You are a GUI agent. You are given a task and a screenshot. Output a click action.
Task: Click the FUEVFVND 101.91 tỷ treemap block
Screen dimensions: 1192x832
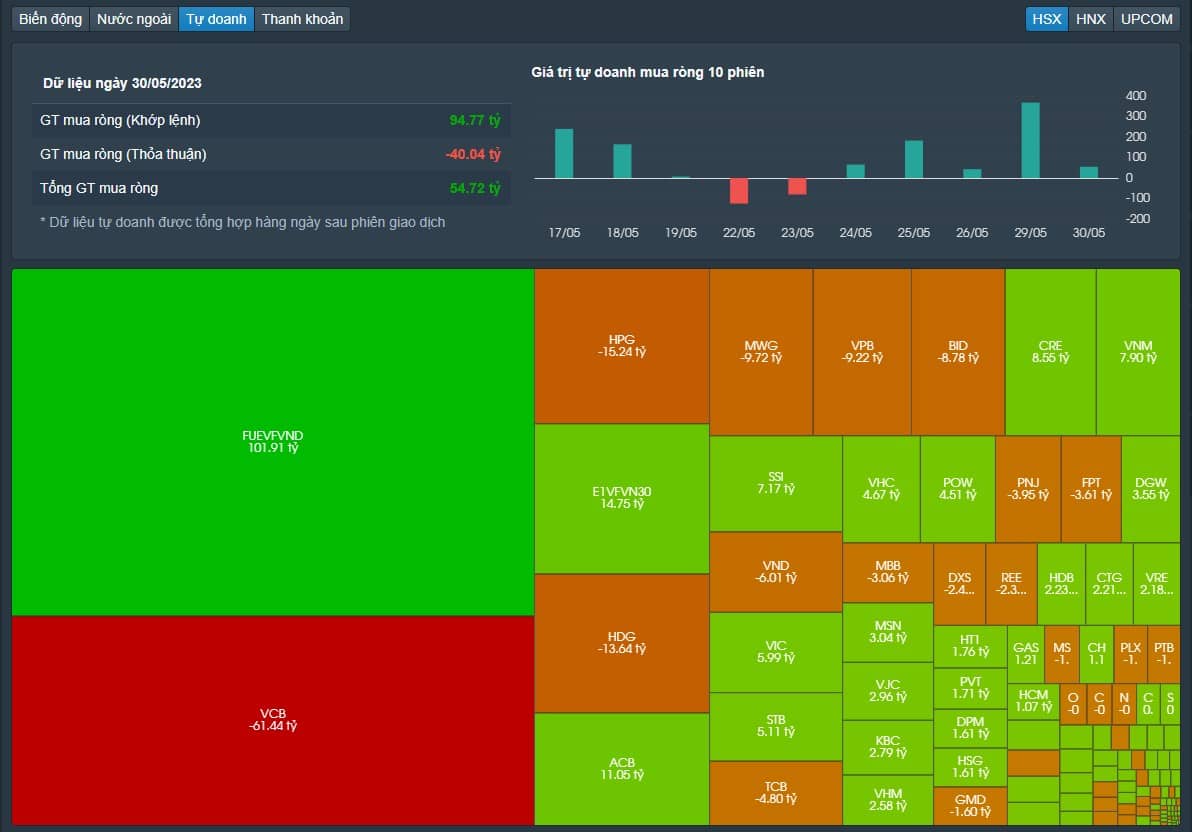(x=273, y=442)
